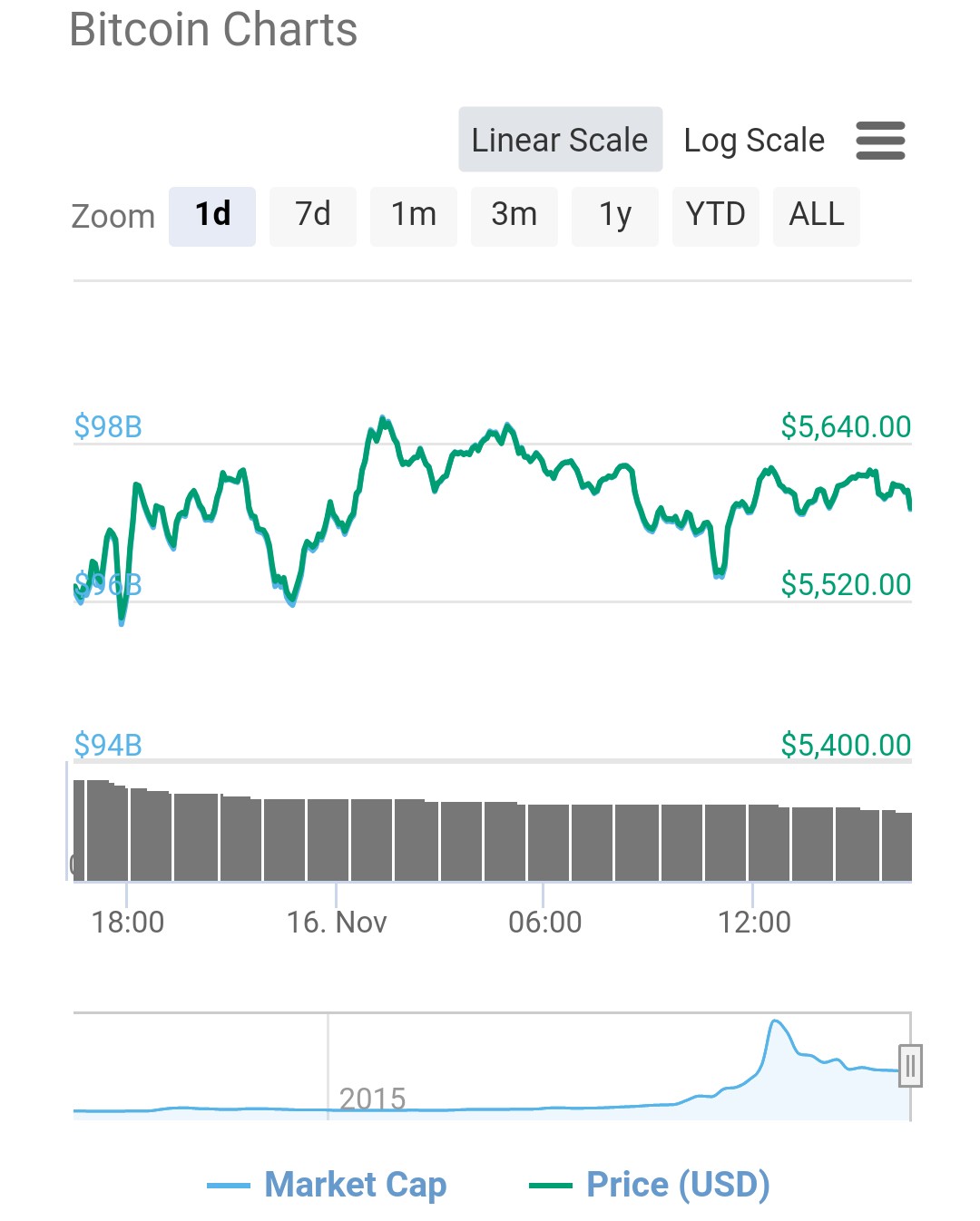
Task: Toggle the Price (USD) series legend
Action: (x=678, y=1184)
